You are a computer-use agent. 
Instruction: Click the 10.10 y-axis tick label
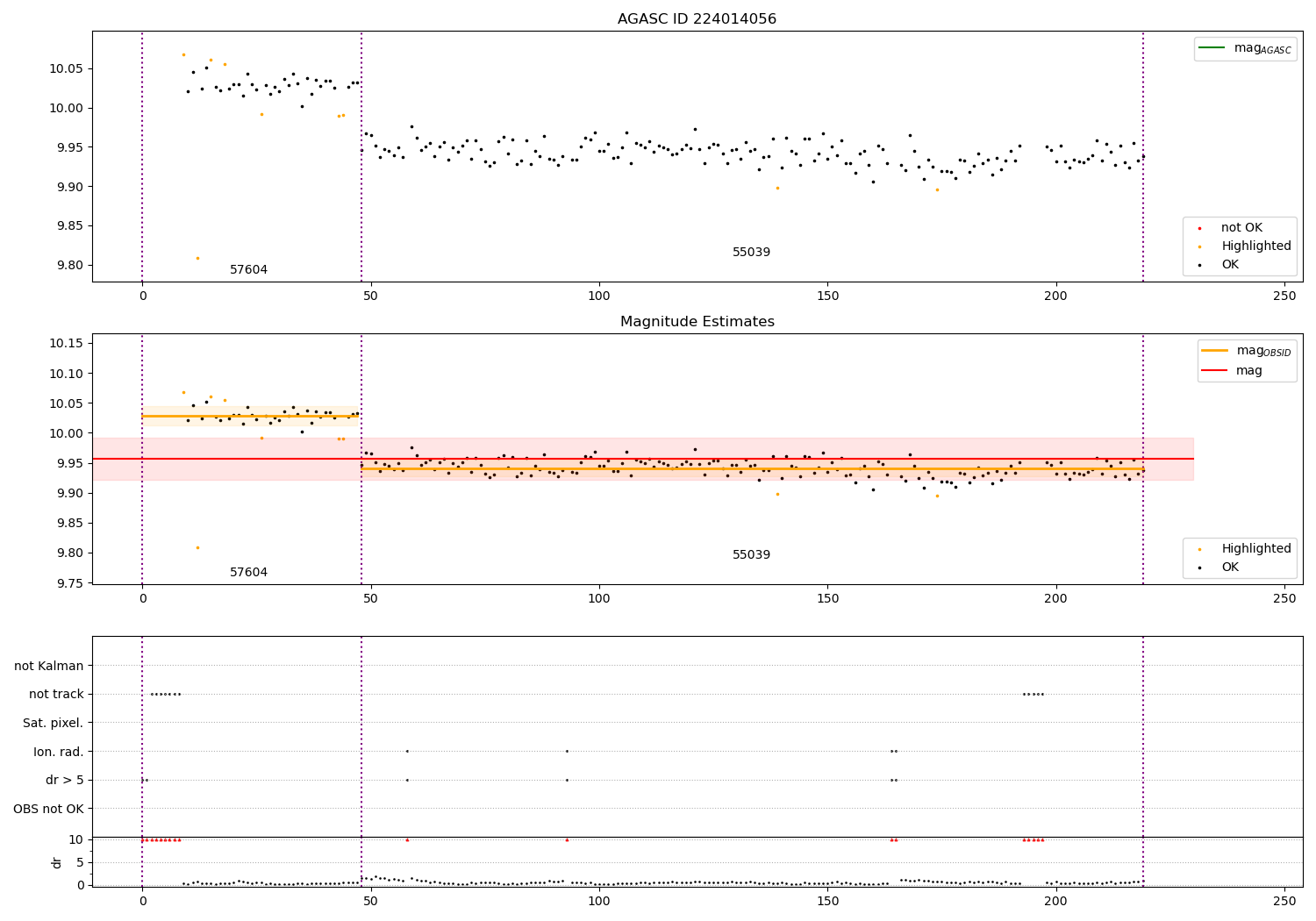tap(66, 374)
